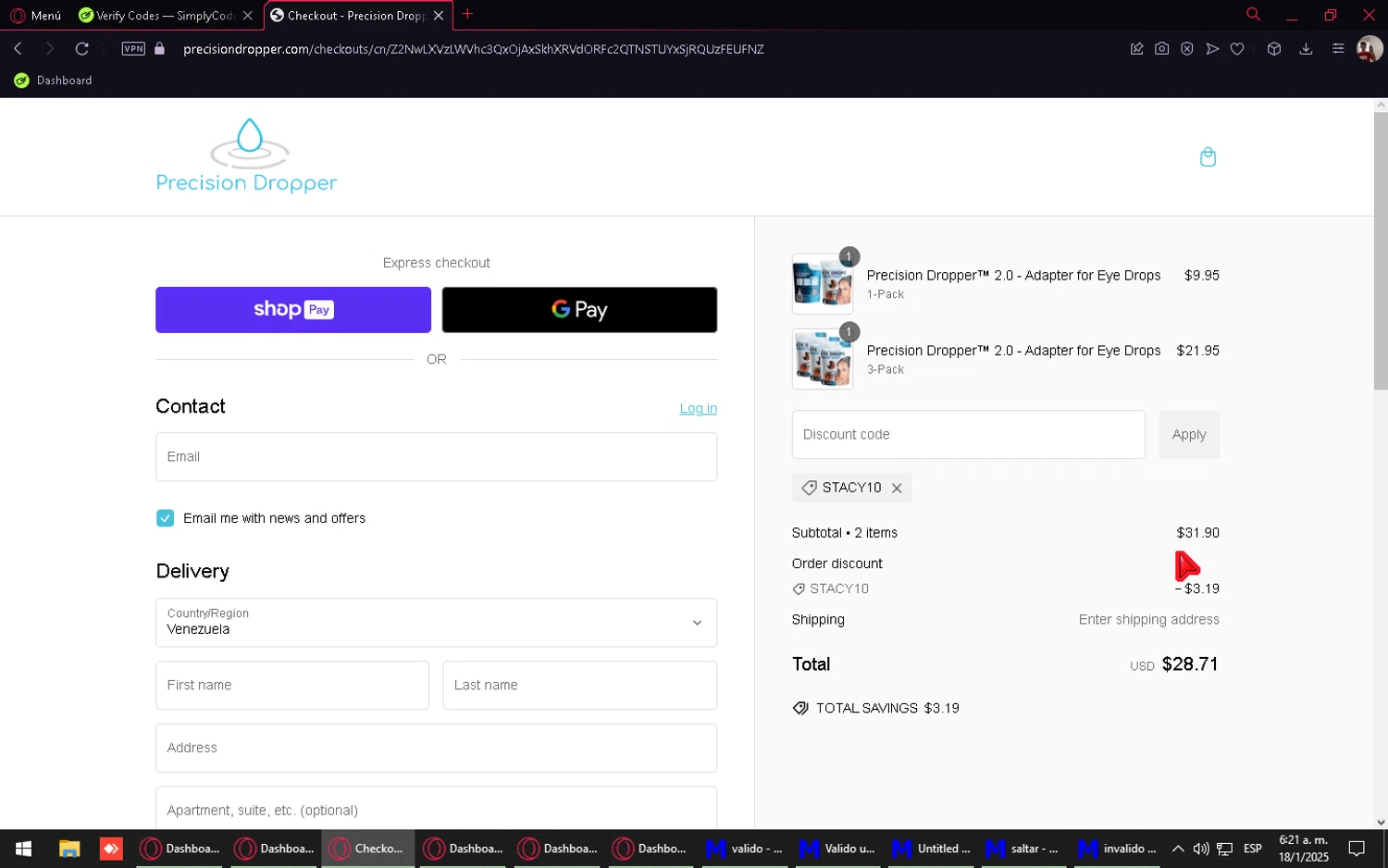Image resolution: width=1388 pixels, height=868 pixels.
Task: Show hidden system tray icons
Action: 1177,849
